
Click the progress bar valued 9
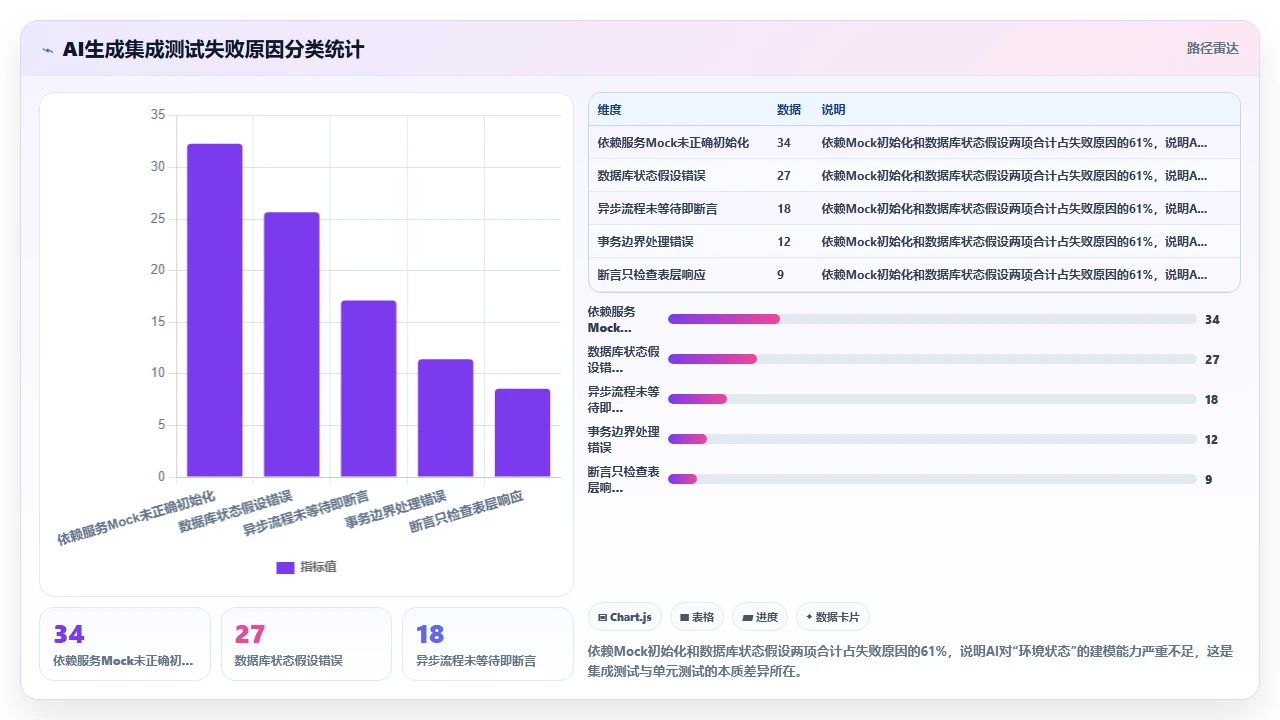click(x=932, y=479)
